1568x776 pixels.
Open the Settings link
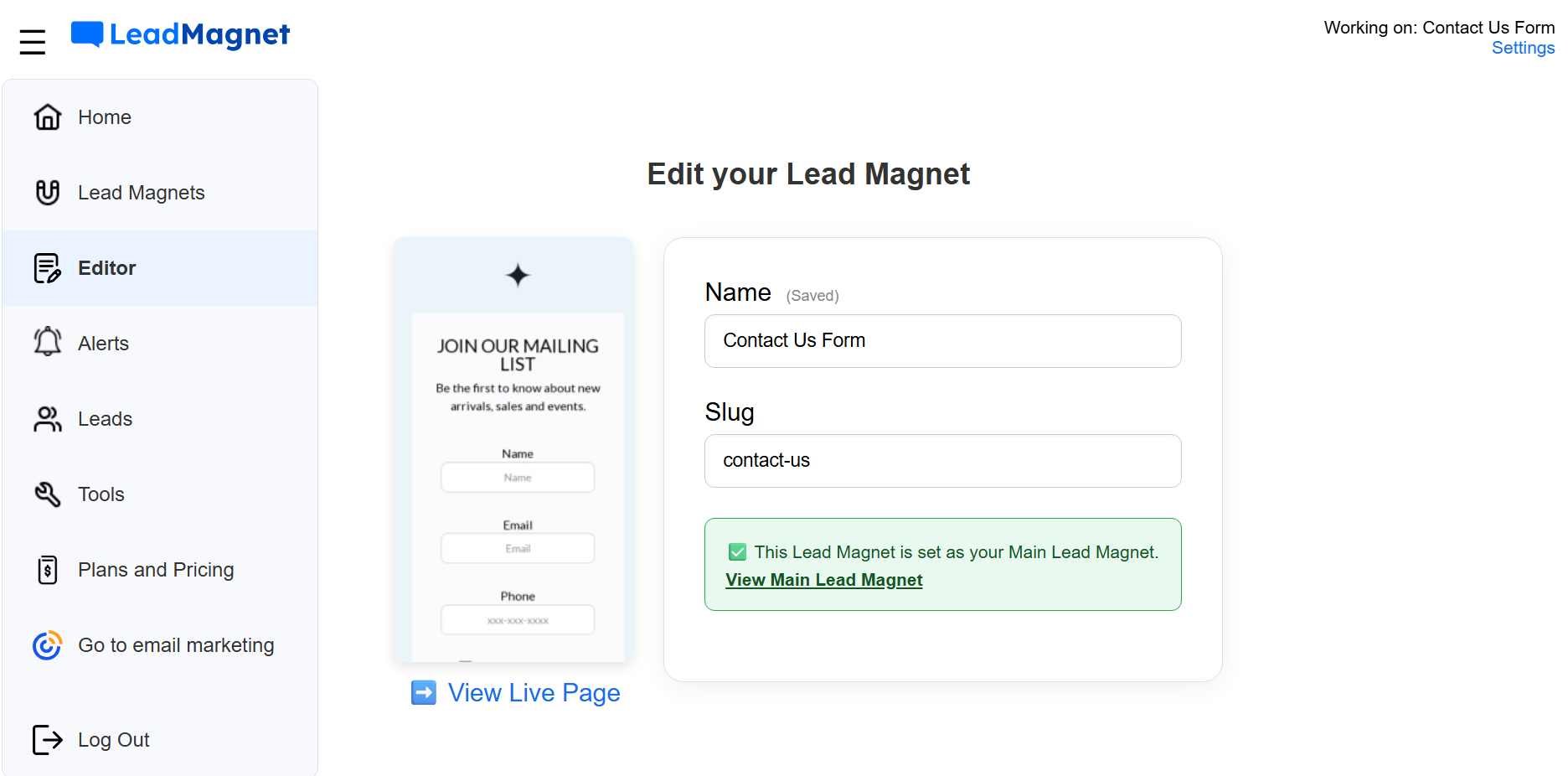(1523, 48)
